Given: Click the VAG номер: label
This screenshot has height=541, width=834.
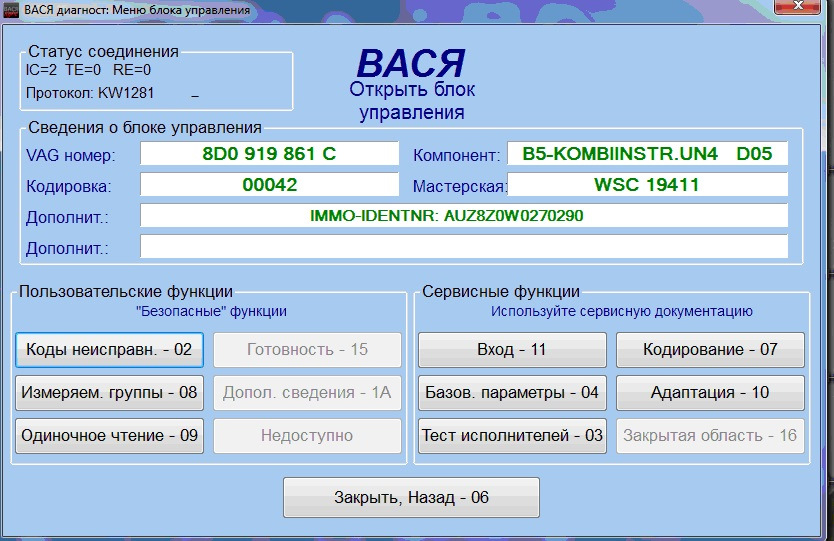Looking at the screenshot, I should (x=70, y=155).
